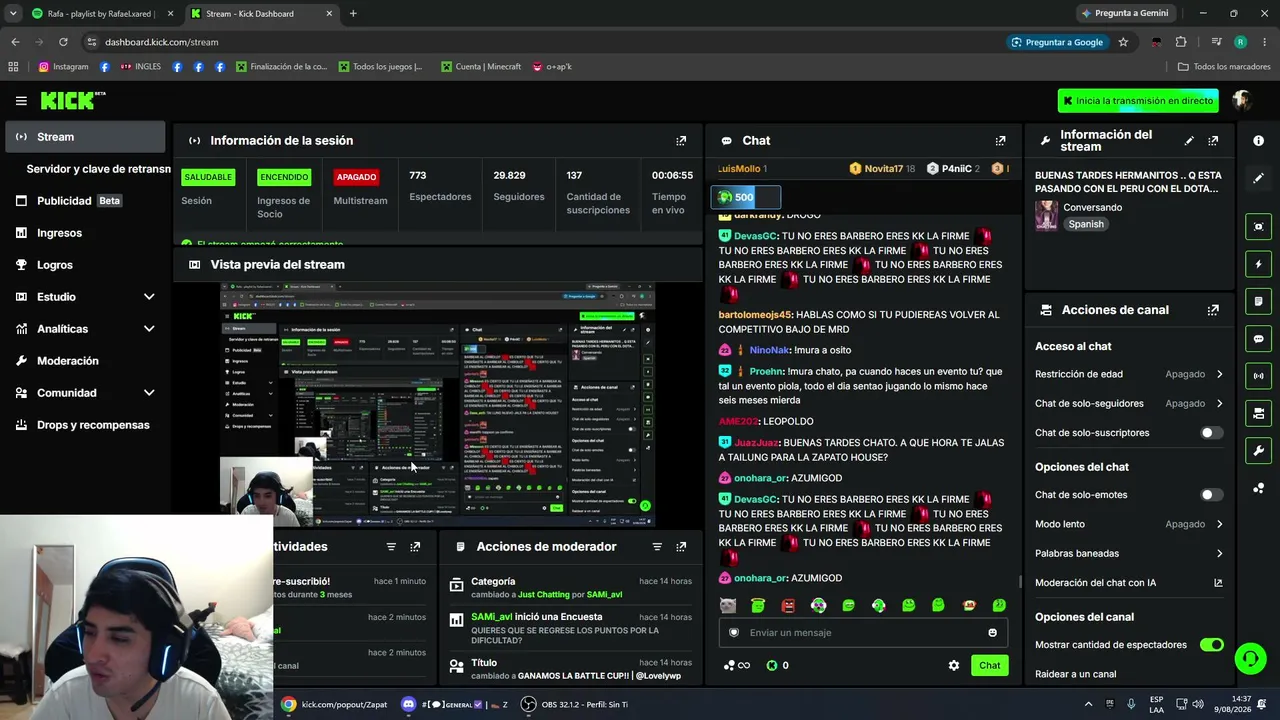1280x720 pixels.
Task: Click Preguntar a Google in the address bar
Action: (x=1057, y=42)
